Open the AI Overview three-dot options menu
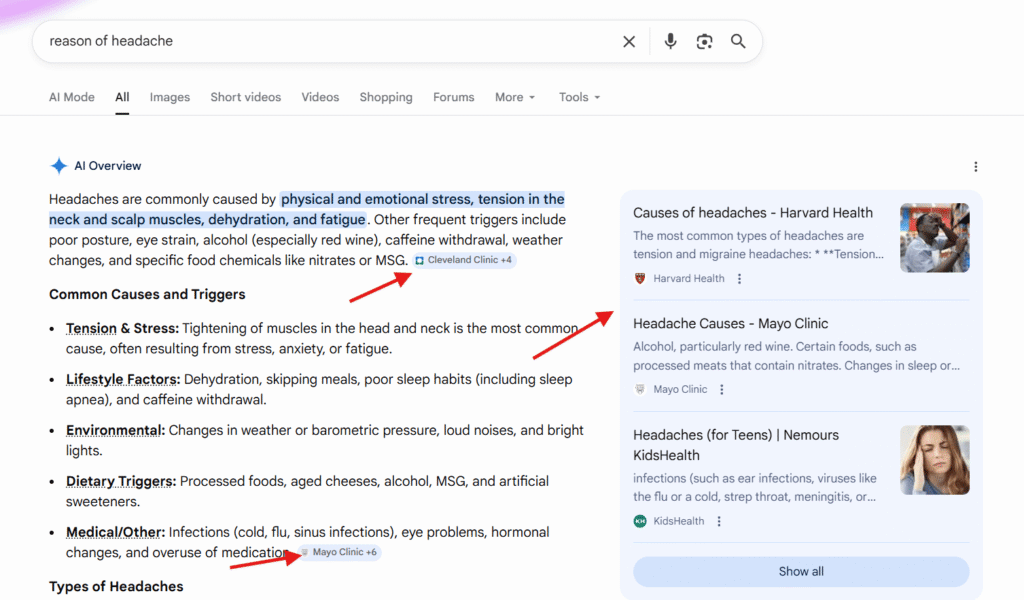 [x=976, y=166]
